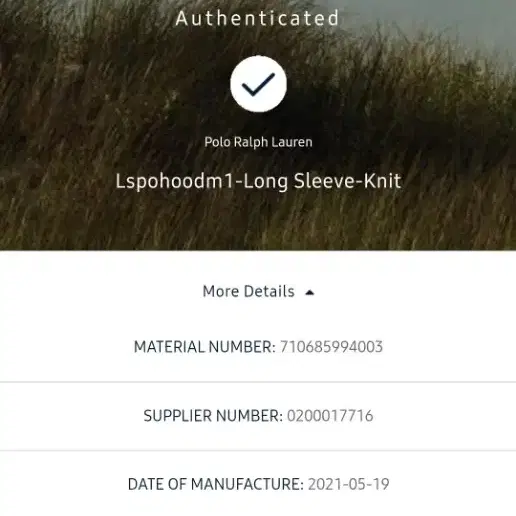Click the Material Number row
The width and height of the screenshot is (516, 516).
pyautogui.click(x=258, y=347)
